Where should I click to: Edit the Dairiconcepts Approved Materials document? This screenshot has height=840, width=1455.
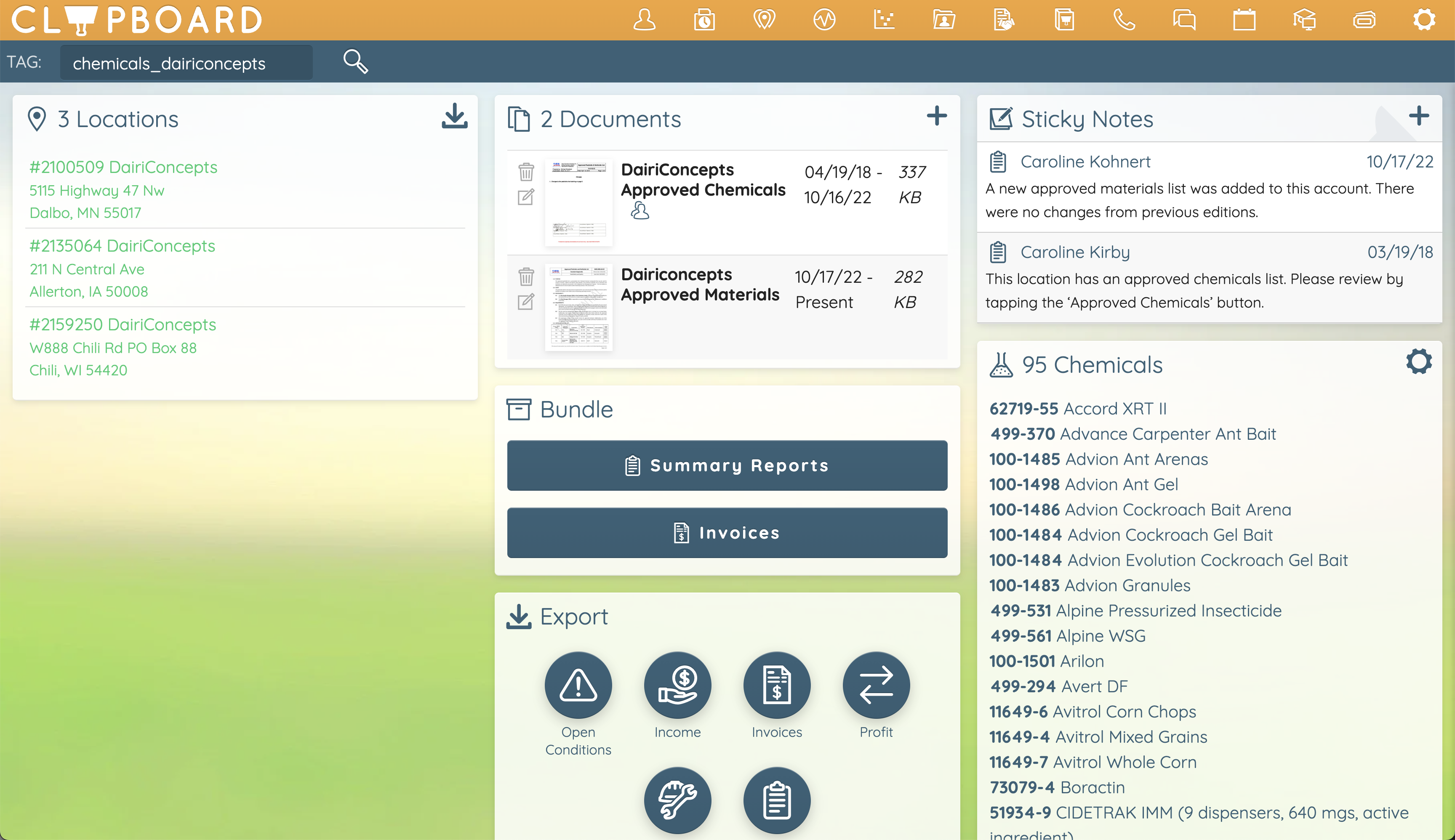click(526, 302)
